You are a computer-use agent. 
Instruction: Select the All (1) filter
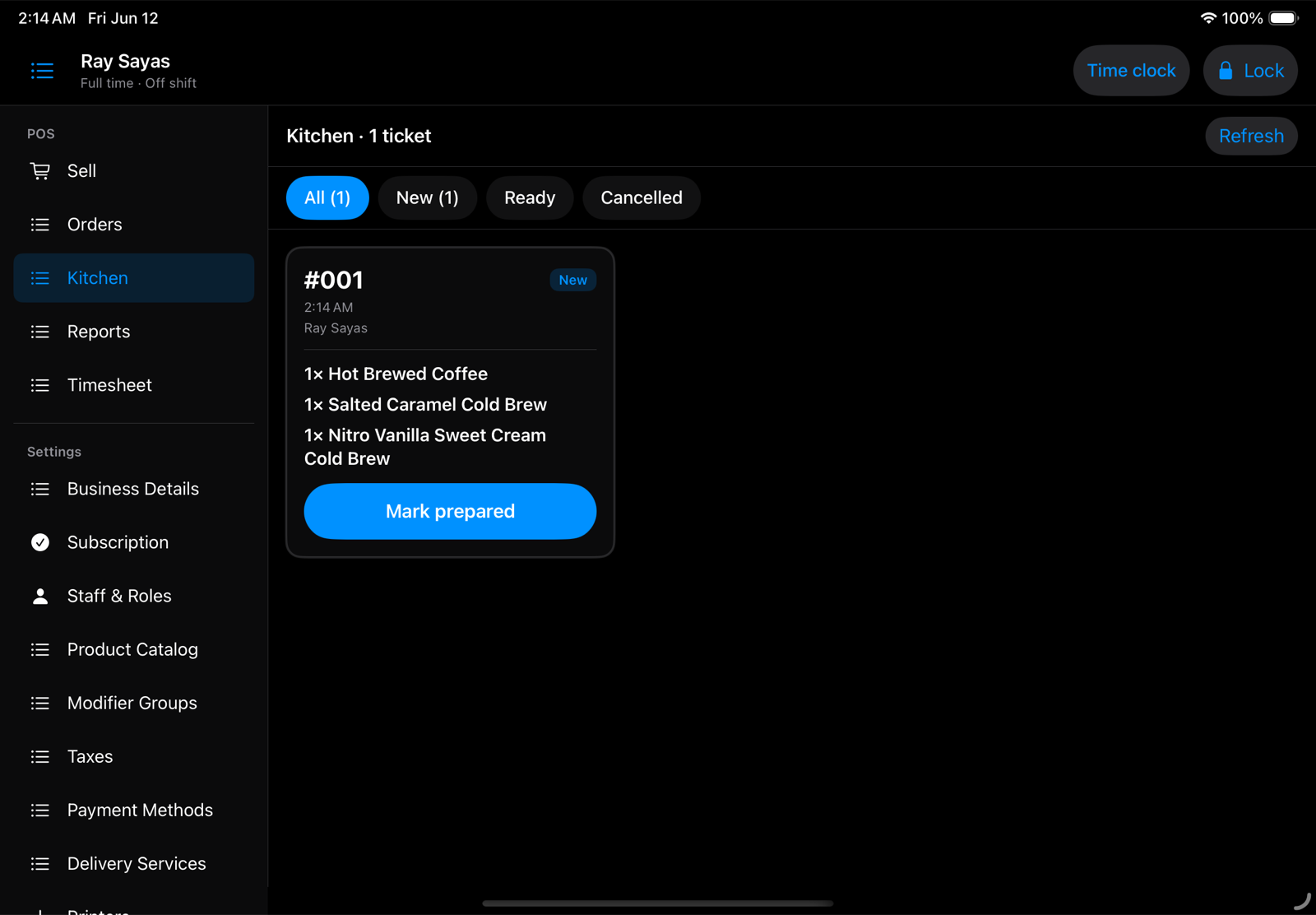[x=327, y=197]
